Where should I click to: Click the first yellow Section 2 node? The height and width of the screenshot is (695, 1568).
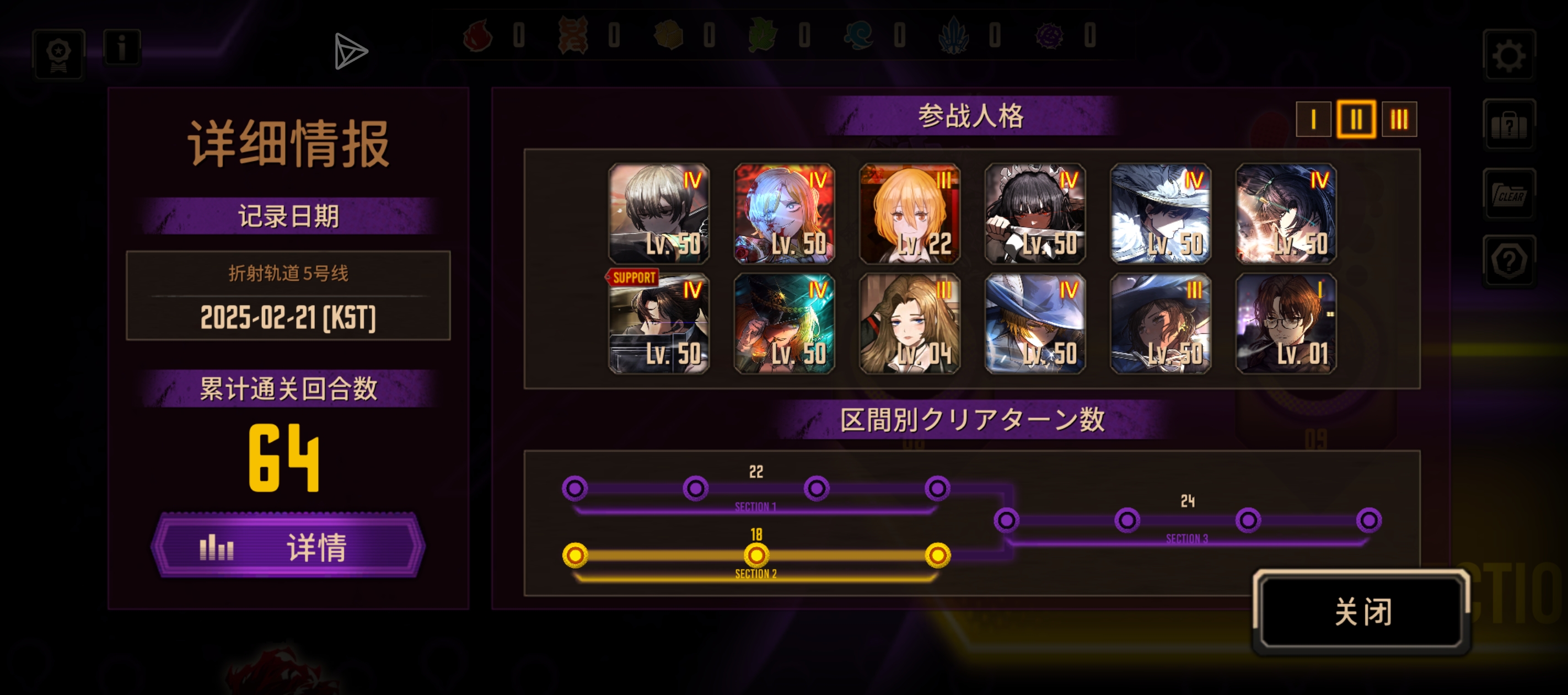point(574,555)
